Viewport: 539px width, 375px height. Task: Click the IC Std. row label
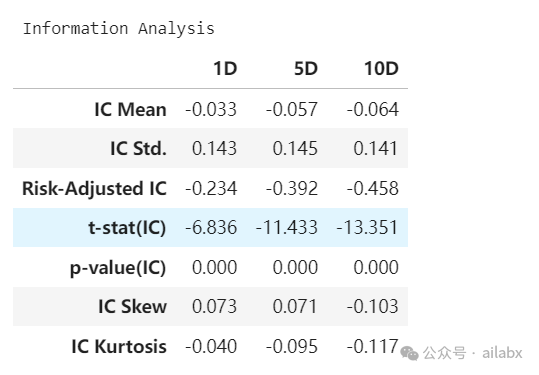[139, 148]
